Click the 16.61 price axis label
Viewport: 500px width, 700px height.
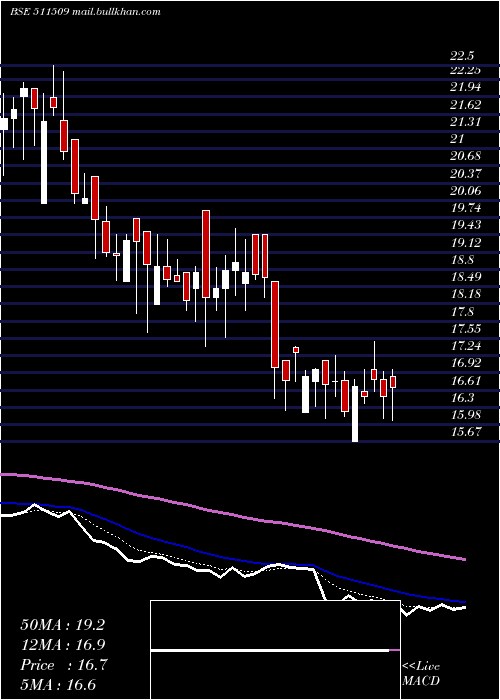pos(465,381)
